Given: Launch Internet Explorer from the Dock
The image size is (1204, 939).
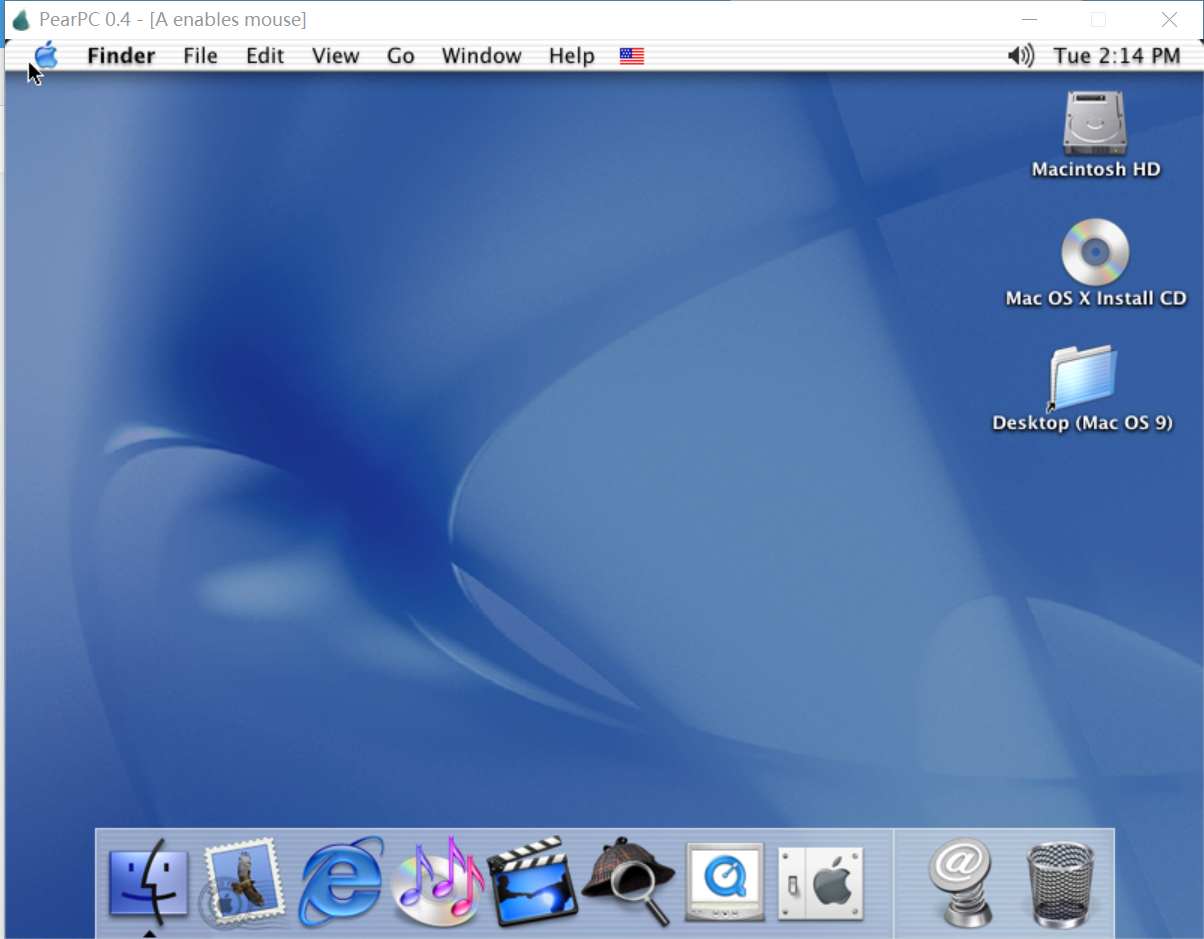Looking at the screenshot, I should [341, 881].
